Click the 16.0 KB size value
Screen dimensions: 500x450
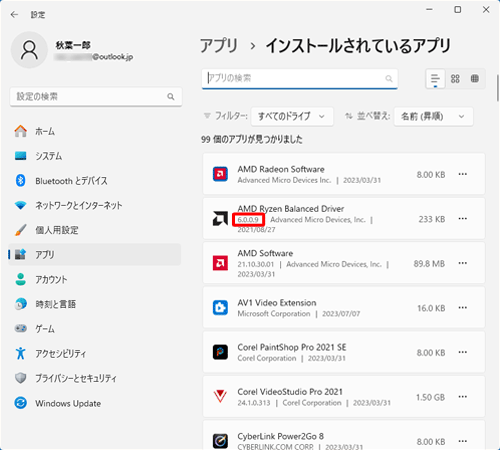point(431,308)
